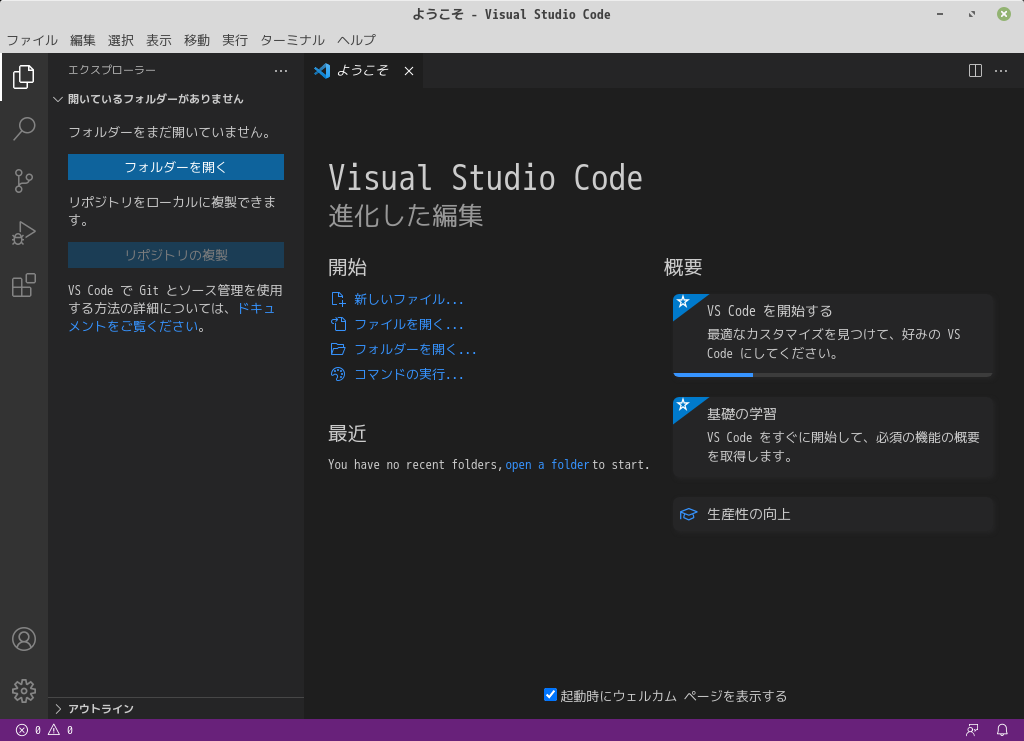Click the 進化した編集 subtitle text
The height and width of the screenshot is (741, 1024).
pyautogui.click(x=406, y=215)
